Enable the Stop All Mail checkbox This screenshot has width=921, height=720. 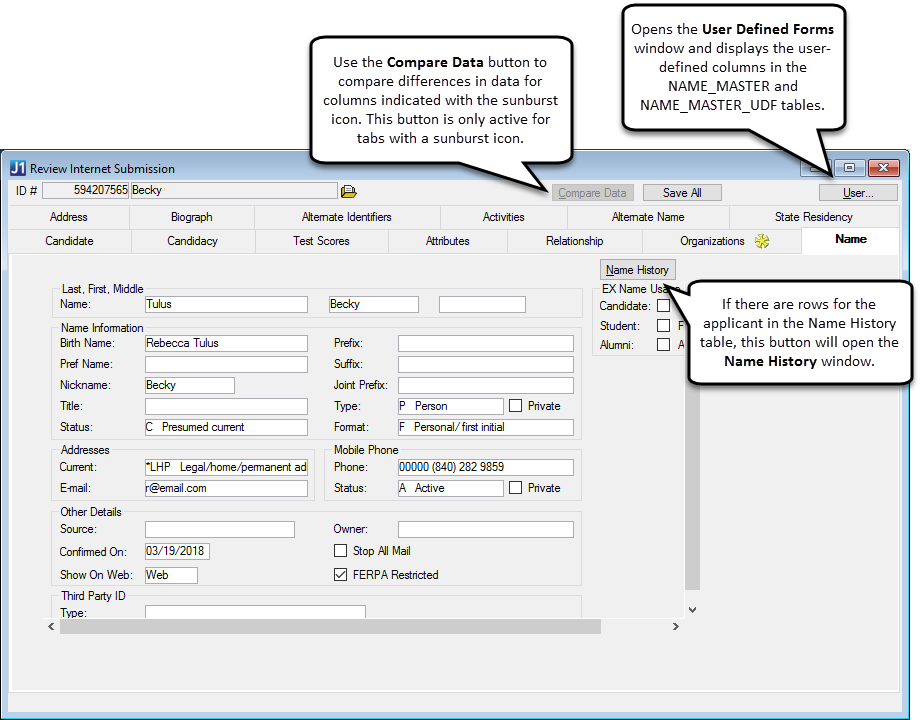340,551
